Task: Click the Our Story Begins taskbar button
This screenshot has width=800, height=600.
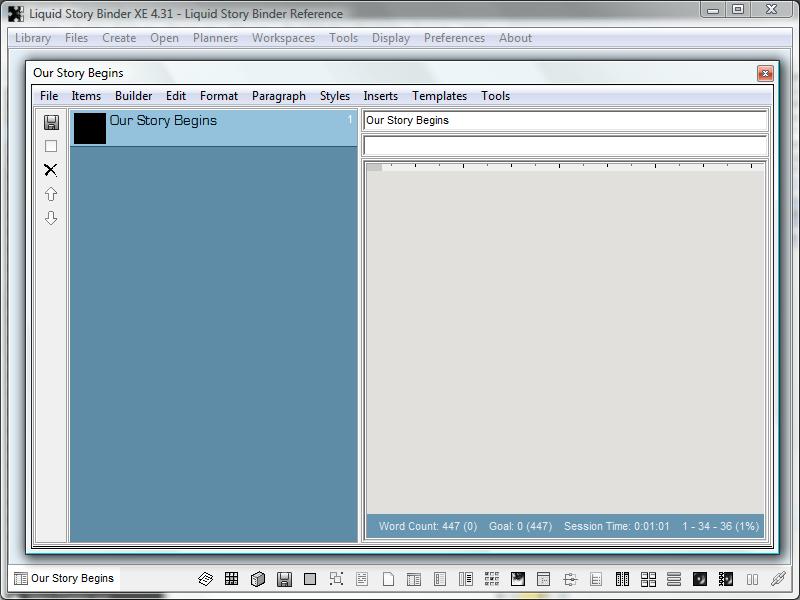Action: point(64,578)
